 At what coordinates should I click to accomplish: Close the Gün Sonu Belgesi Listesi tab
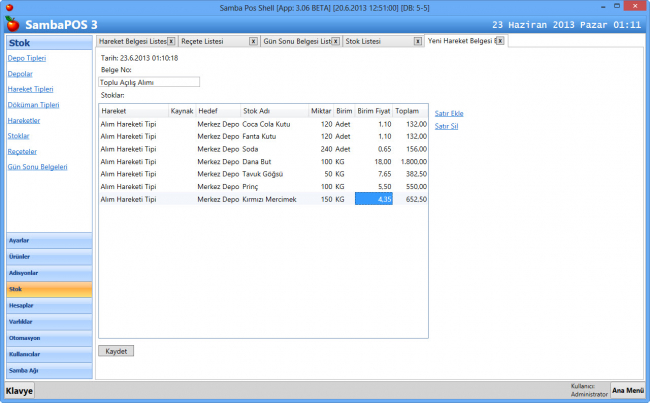click(x=335, y=41)
